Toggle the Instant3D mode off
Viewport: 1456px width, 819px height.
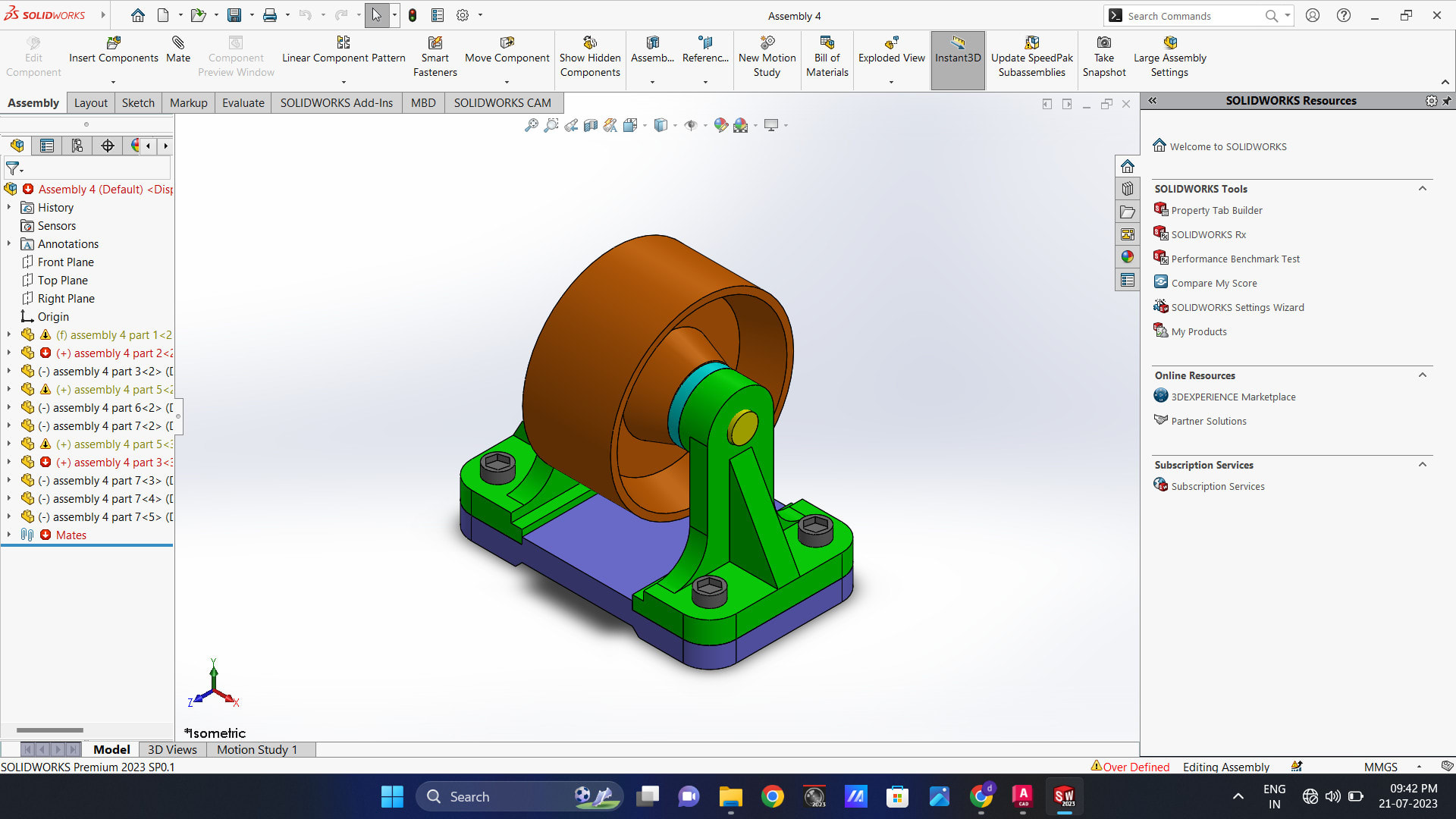coord(958,53)
